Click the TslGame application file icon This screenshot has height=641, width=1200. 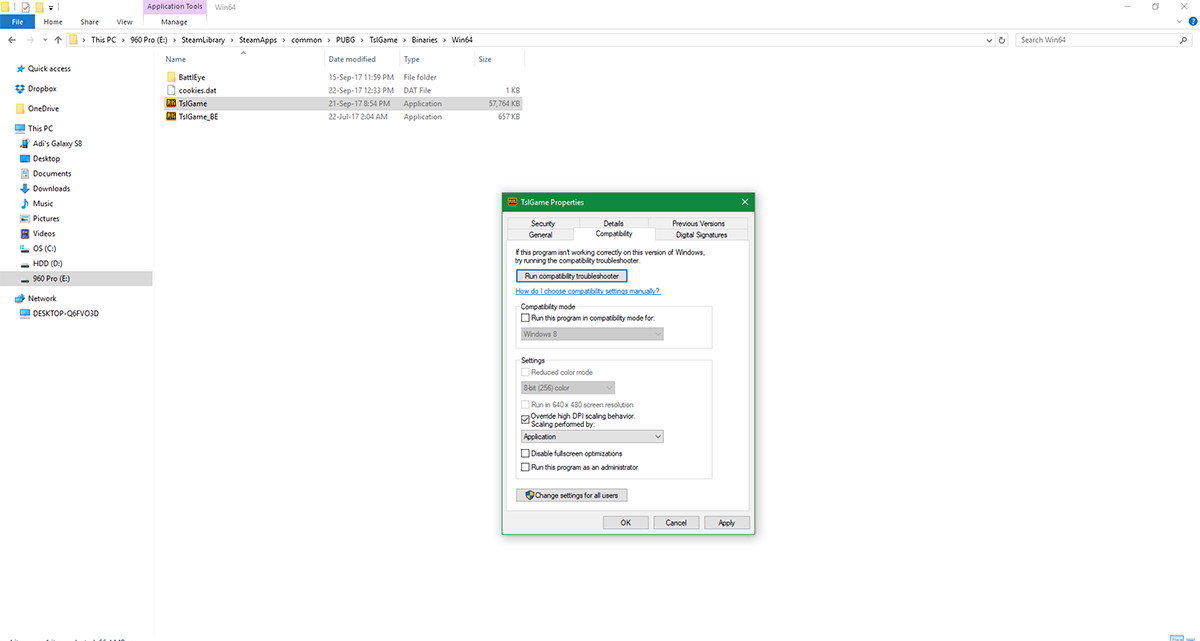tap(171, 103)
